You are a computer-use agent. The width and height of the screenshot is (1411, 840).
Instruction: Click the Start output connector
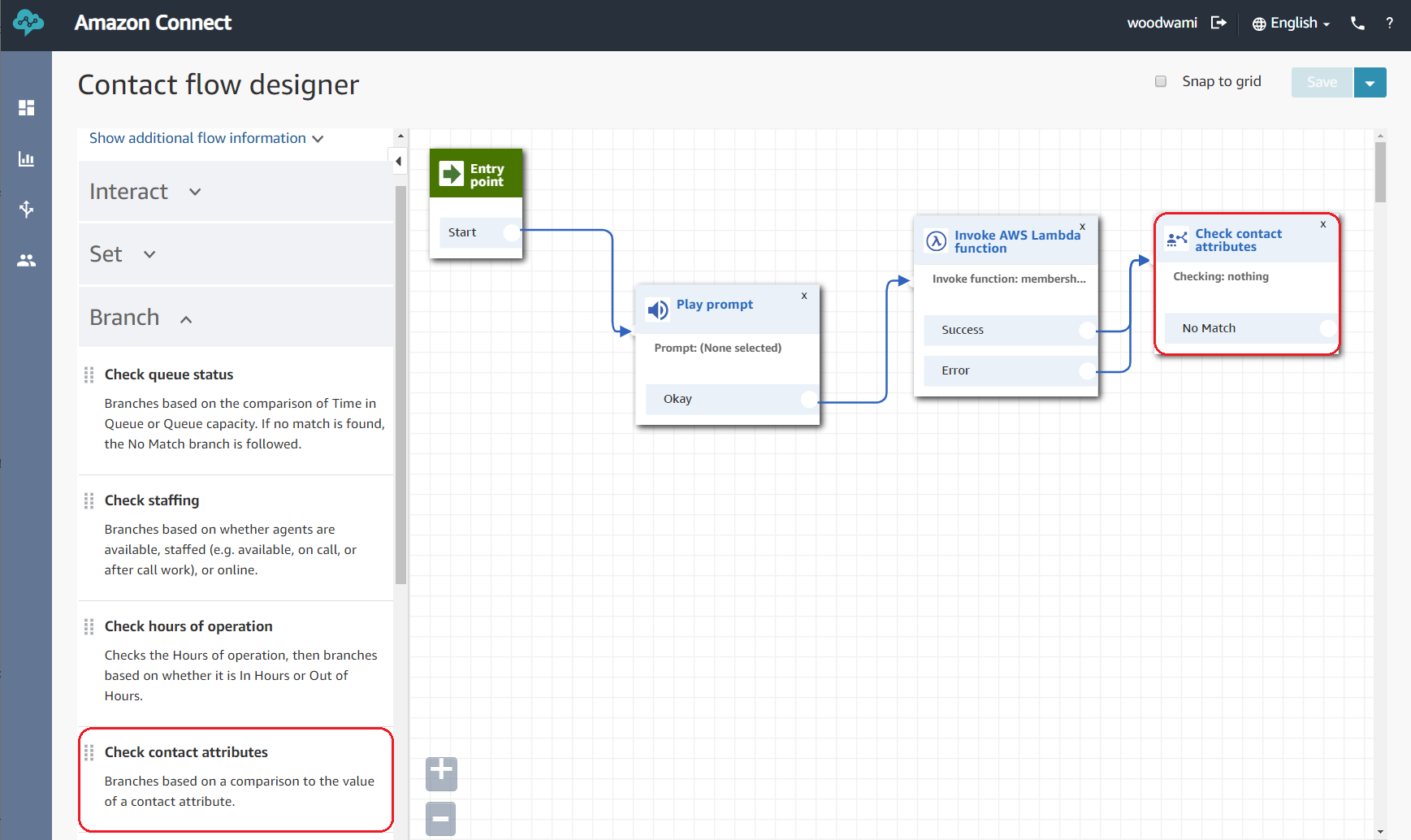point(512,232)
